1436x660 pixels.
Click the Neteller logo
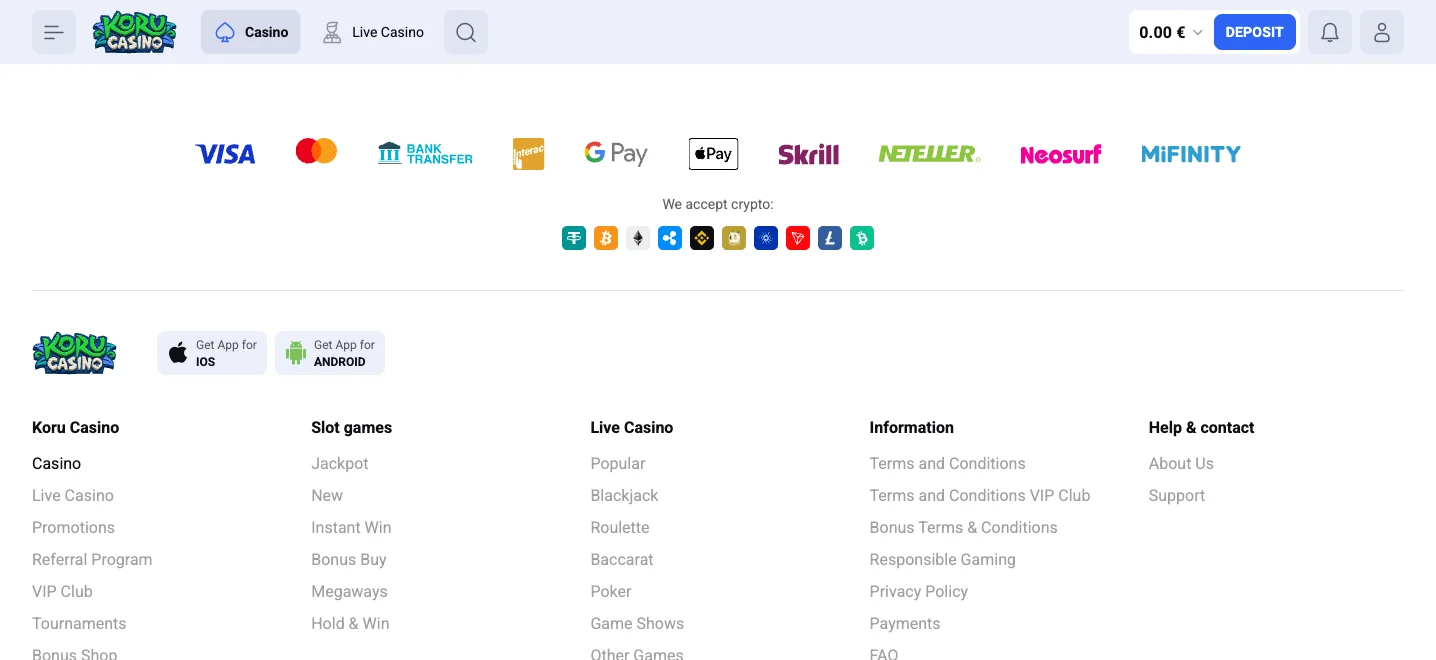(x=929, y=154)
